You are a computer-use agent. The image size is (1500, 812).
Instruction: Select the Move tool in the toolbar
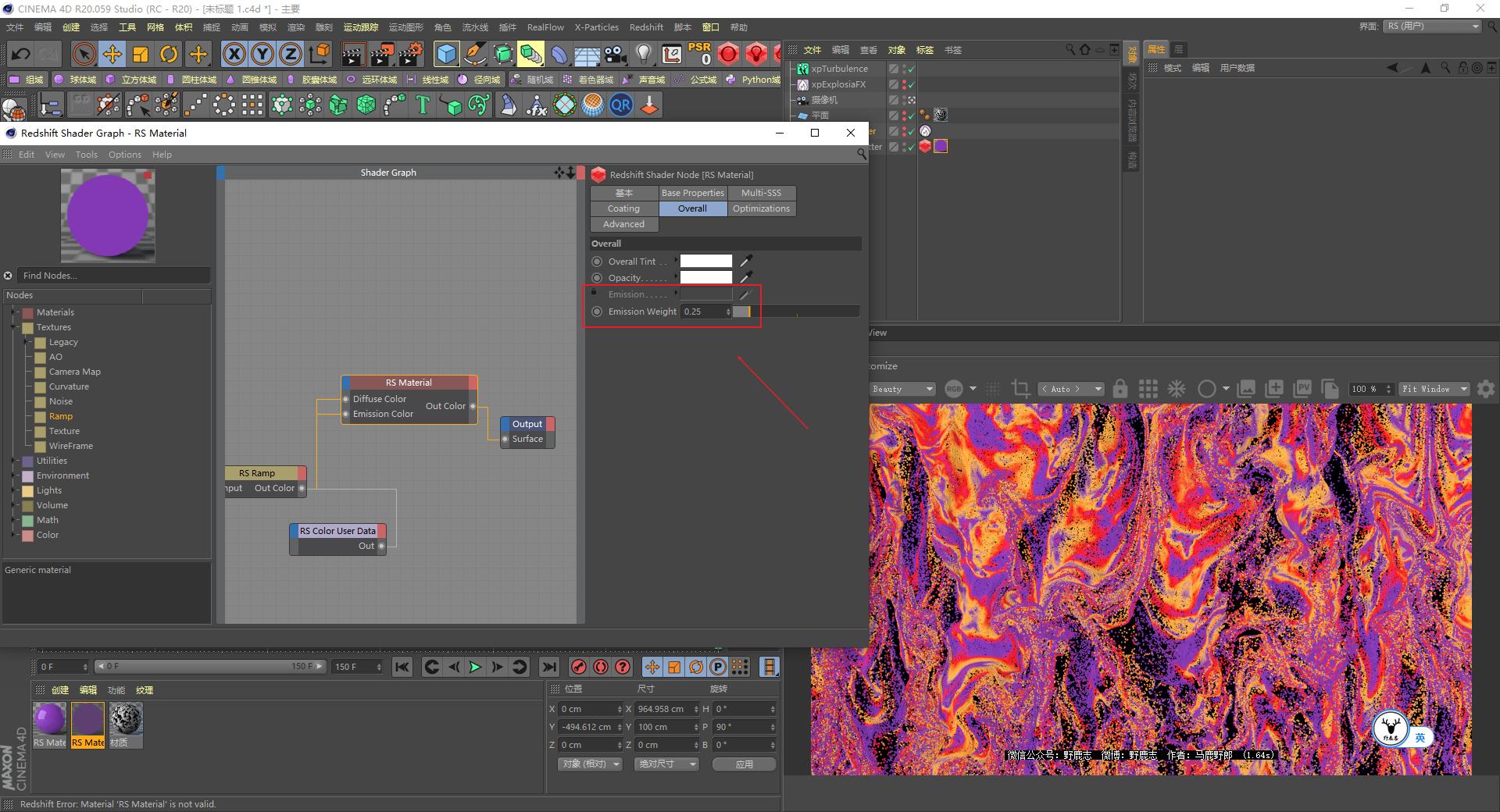(x=112, y=54)
